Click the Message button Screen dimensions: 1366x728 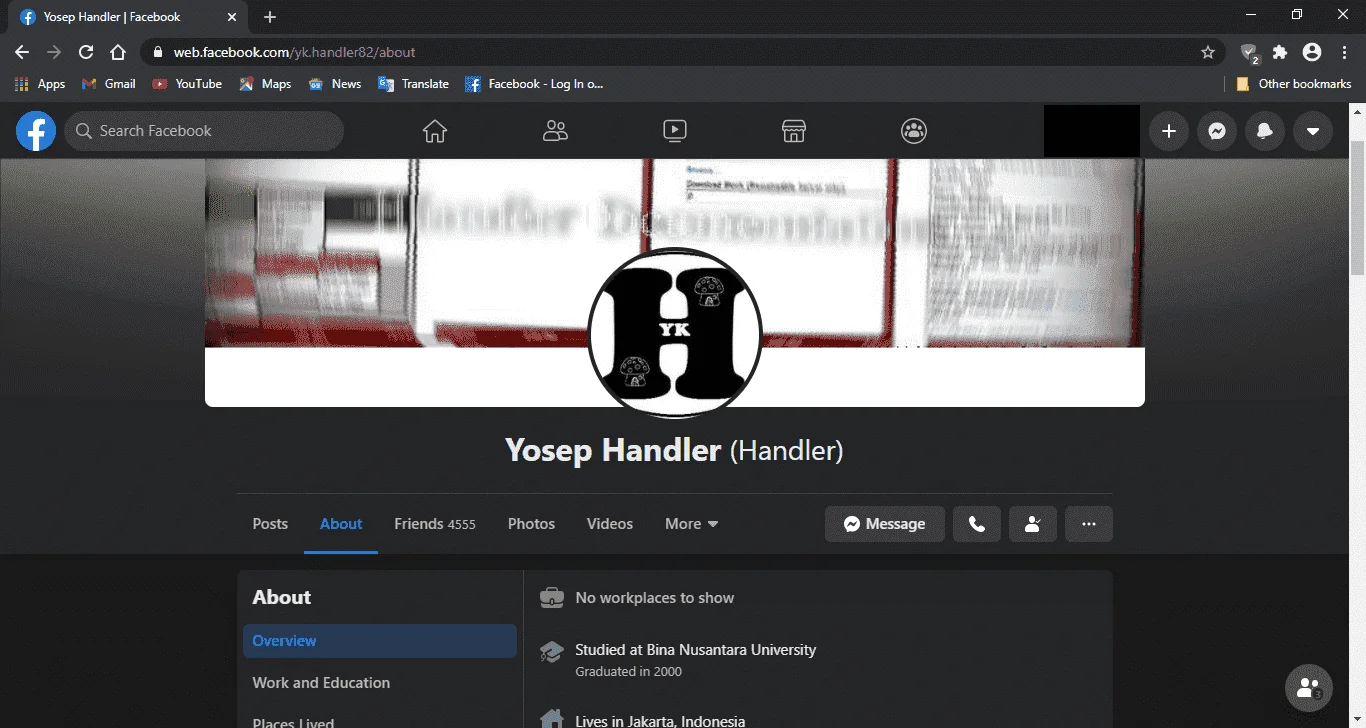point(884,524)
